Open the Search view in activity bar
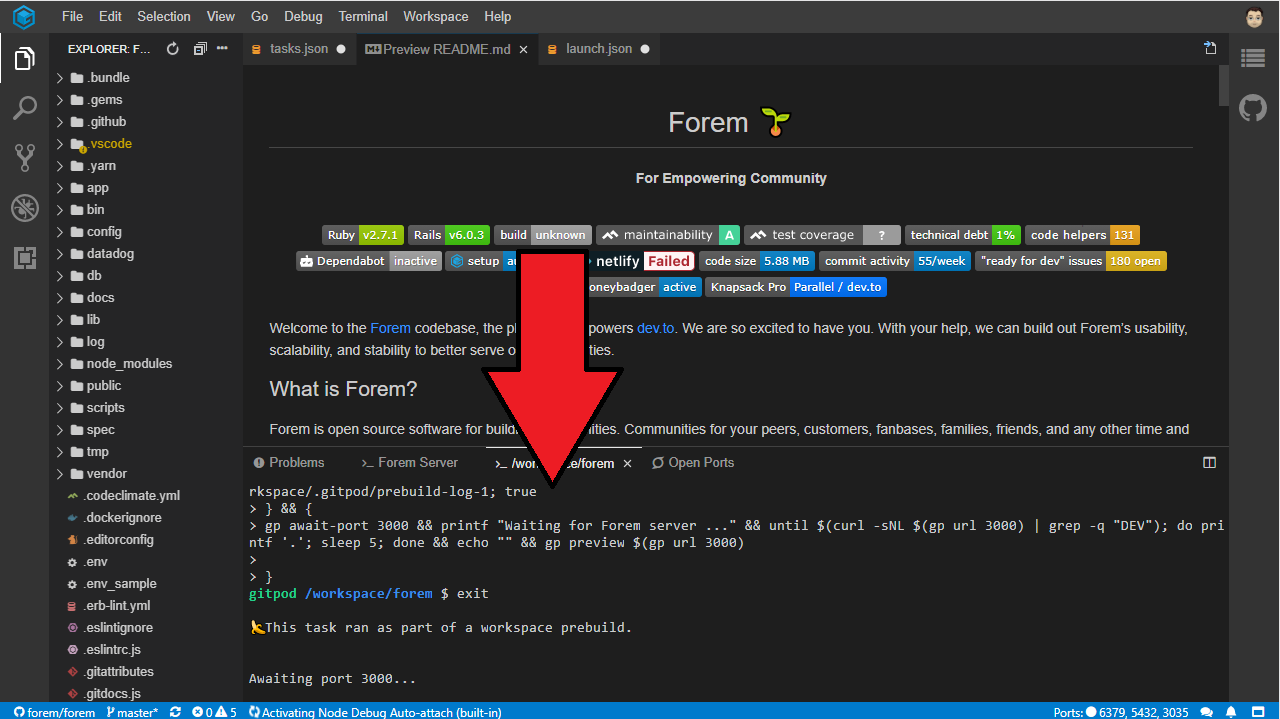The image size is (1280, 719). pyautogui.click(x=25, y=108)
